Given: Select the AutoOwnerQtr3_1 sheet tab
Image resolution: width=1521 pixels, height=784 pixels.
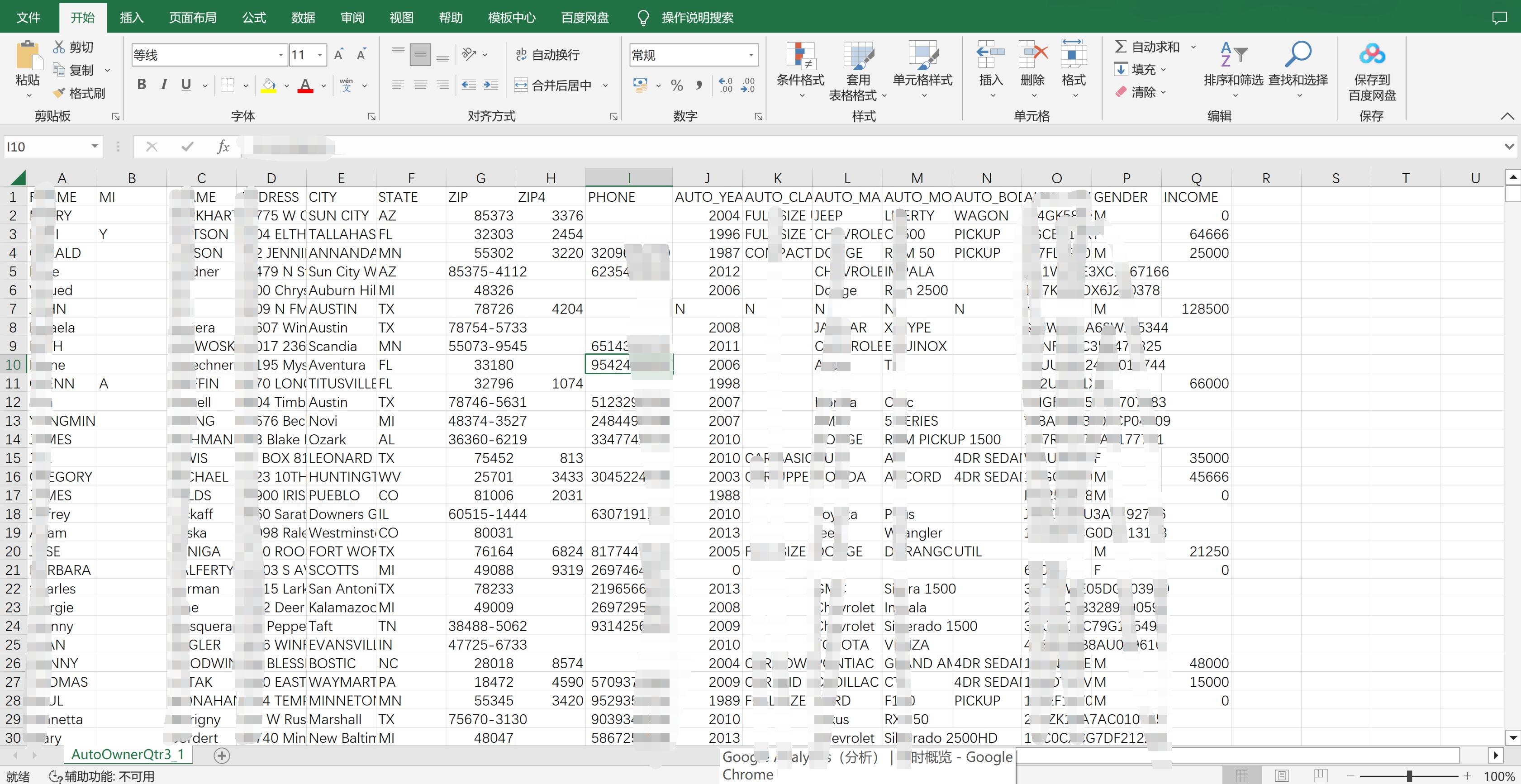Looking at the screenshot, I should click(x=128, y=755).
